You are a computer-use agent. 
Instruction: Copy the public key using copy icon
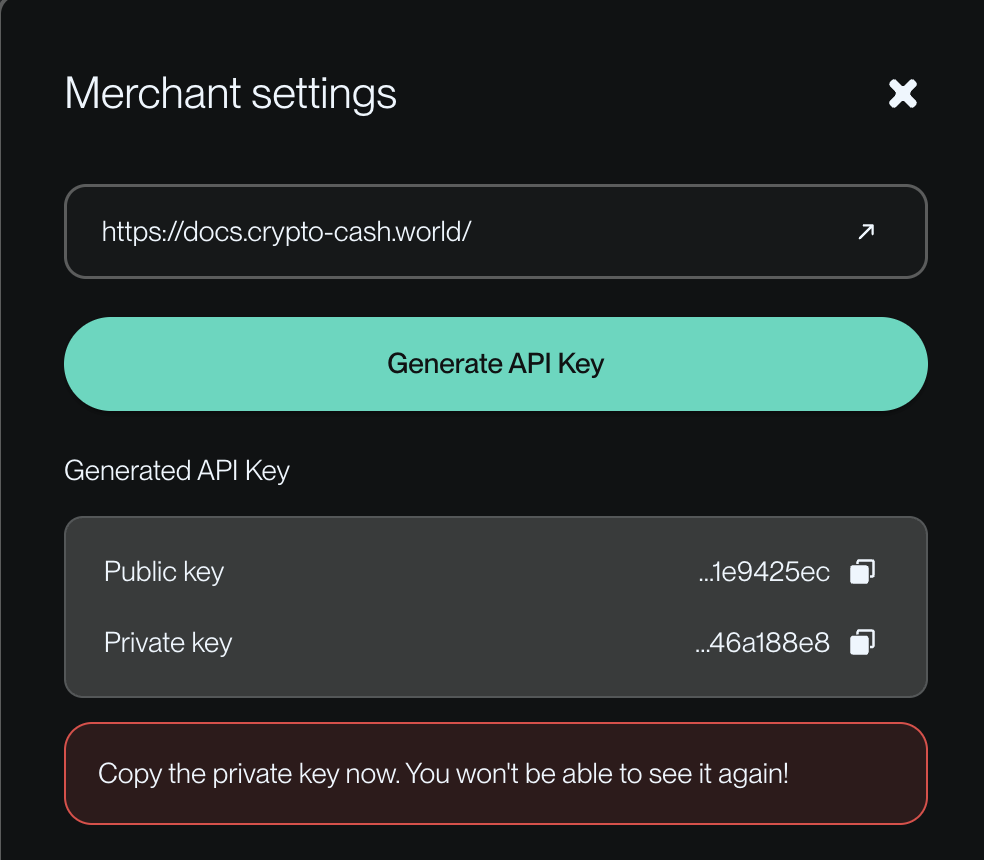click(862, 572)
